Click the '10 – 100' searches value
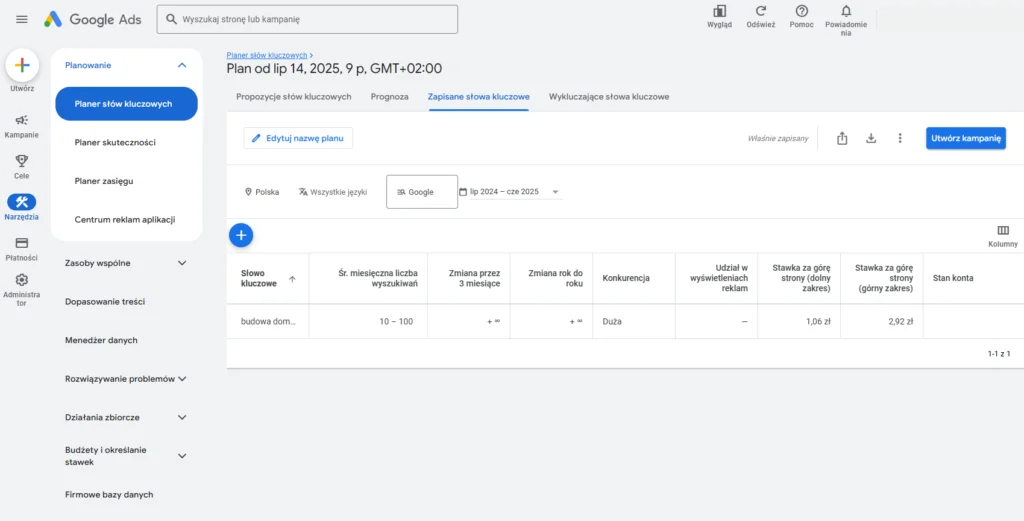Image resolution: width=1024 pixels, height=521 pixels. point(396,321)
